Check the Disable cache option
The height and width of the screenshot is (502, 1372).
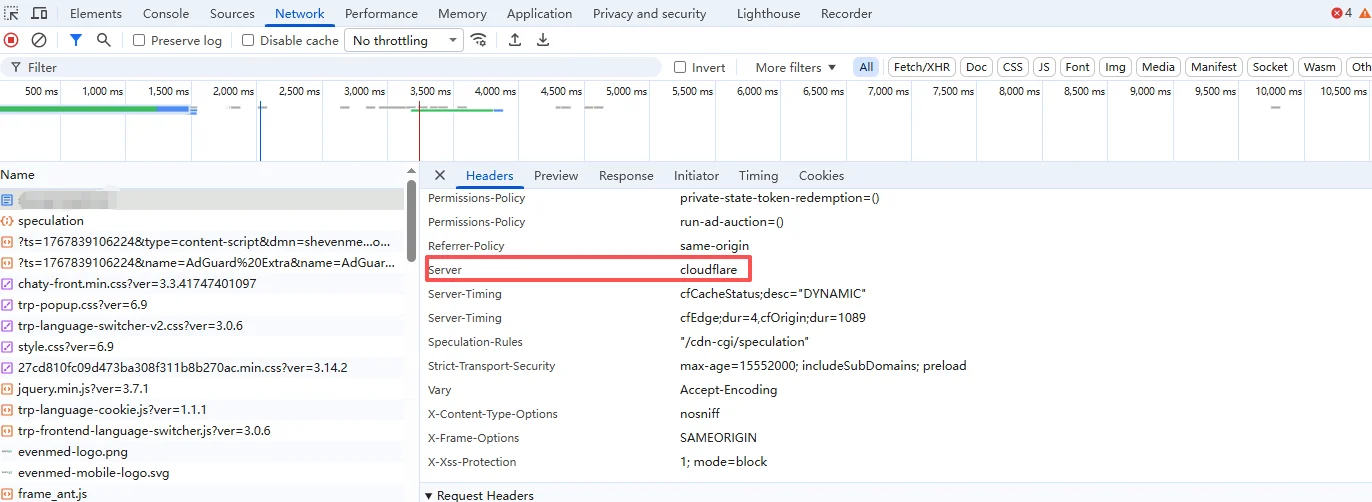248,41
